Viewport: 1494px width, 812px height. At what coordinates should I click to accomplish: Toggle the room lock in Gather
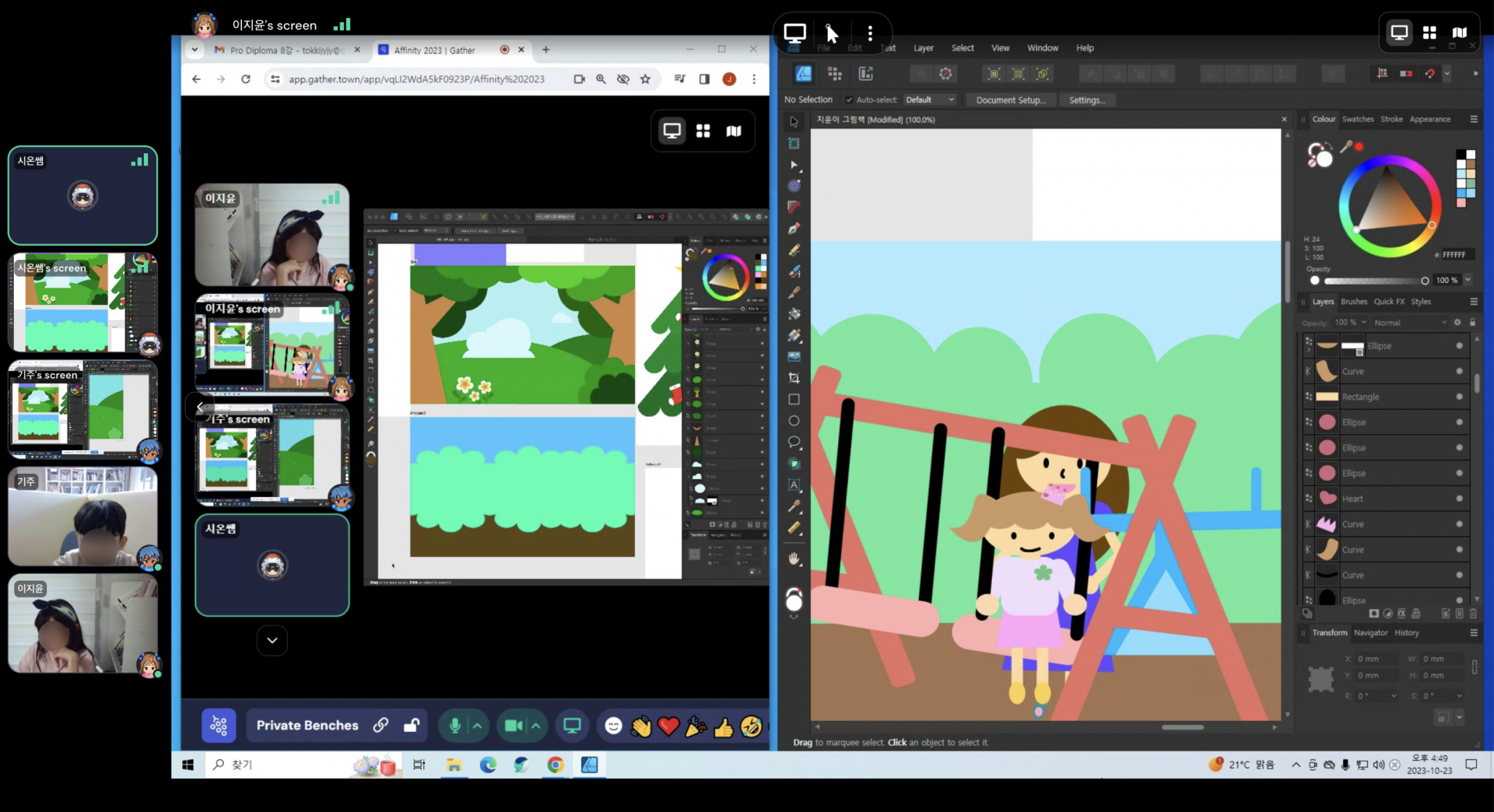[412, 726]
